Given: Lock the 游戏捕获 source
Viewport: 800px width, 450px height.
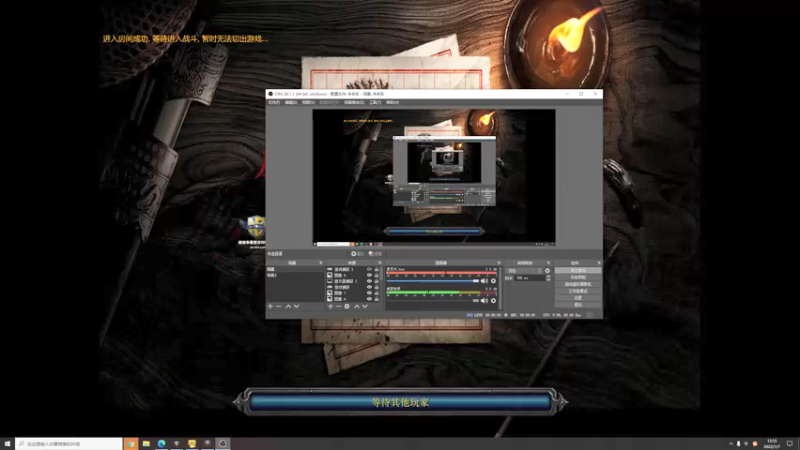Looking at the screenshot, I should click(377, 287).
